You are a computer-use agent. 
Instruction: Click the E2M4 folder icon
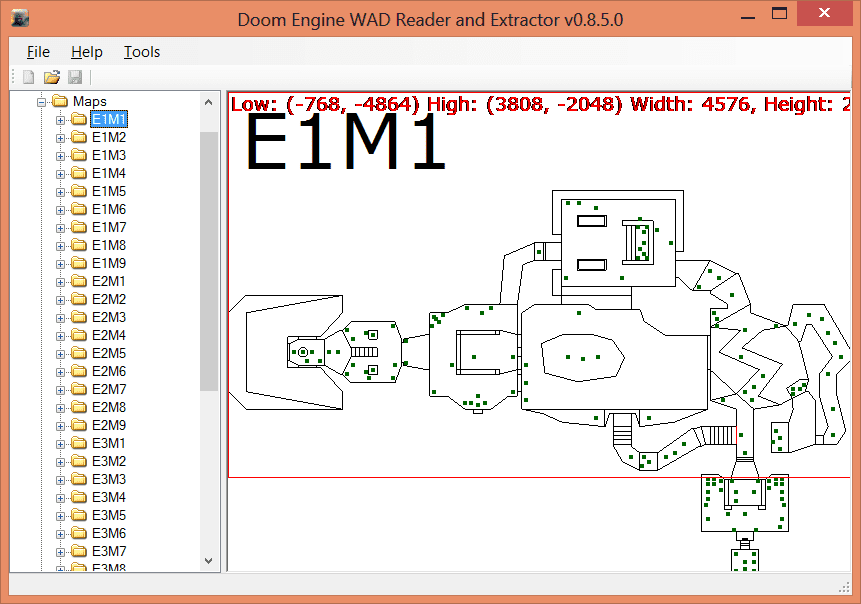click(x=79, y=335)
